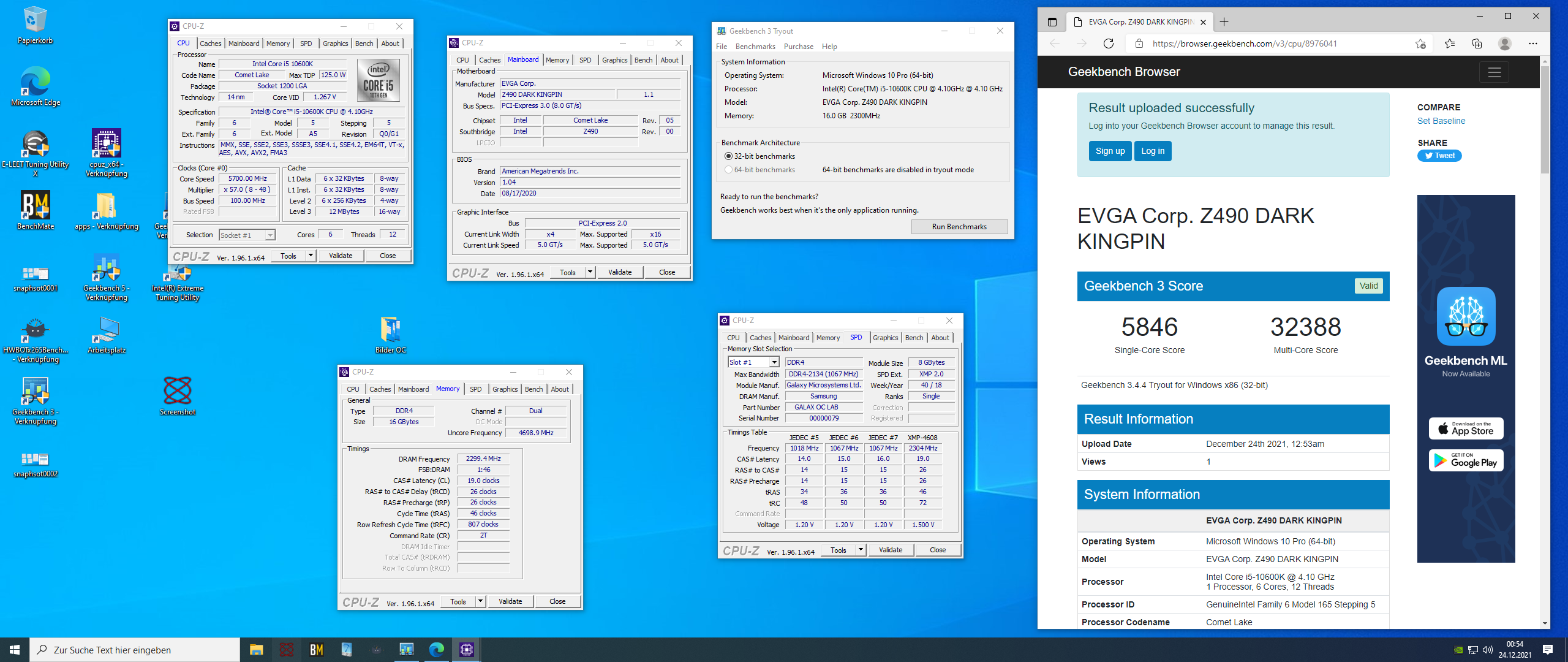The image size is (1568, 662).
Task: Open snaphsot0001 file on desktop
Action: (35, 278)
